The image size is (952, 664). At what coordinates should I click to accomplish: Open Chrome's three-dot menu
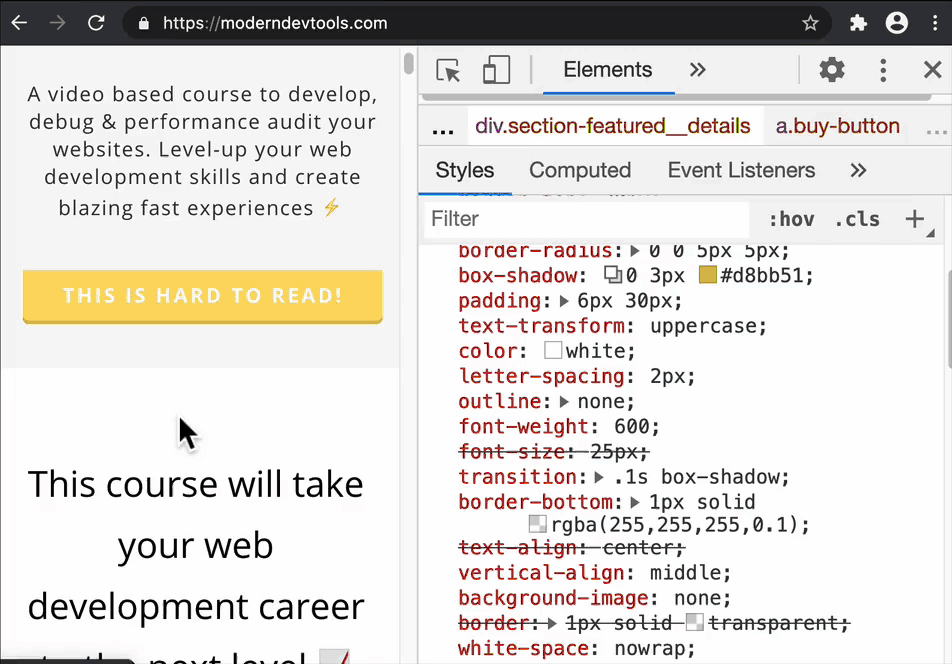935,23
